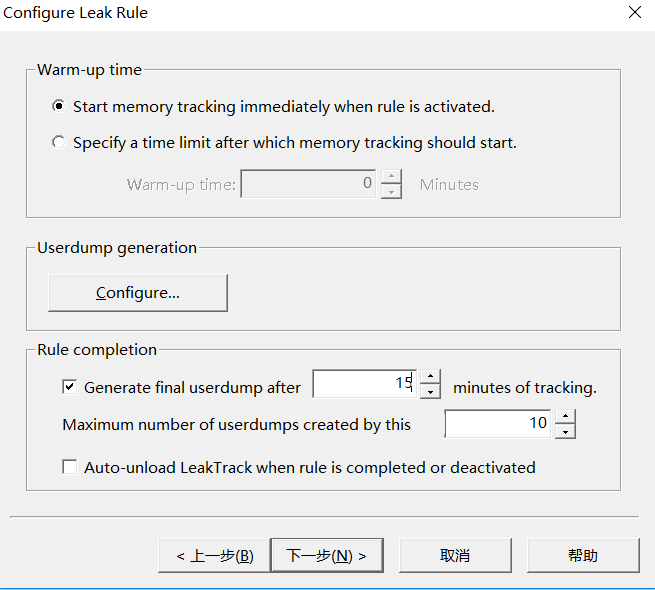
Task: Return to previous step 上一步(B)
Action: pyautogui.click(x=215, y=555)
